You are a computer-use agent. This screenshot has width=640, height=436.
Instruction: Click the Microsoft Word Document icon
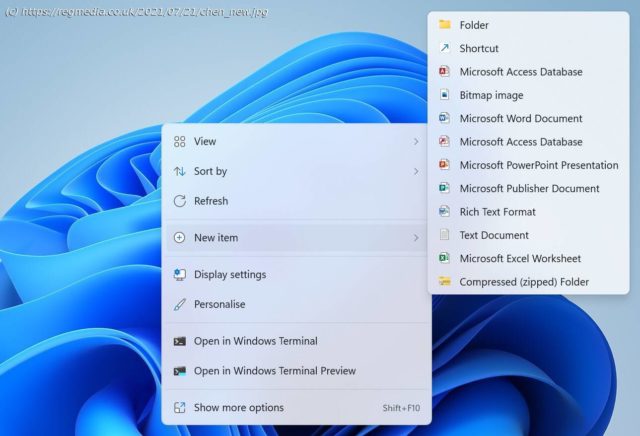[x=444, y=118]
